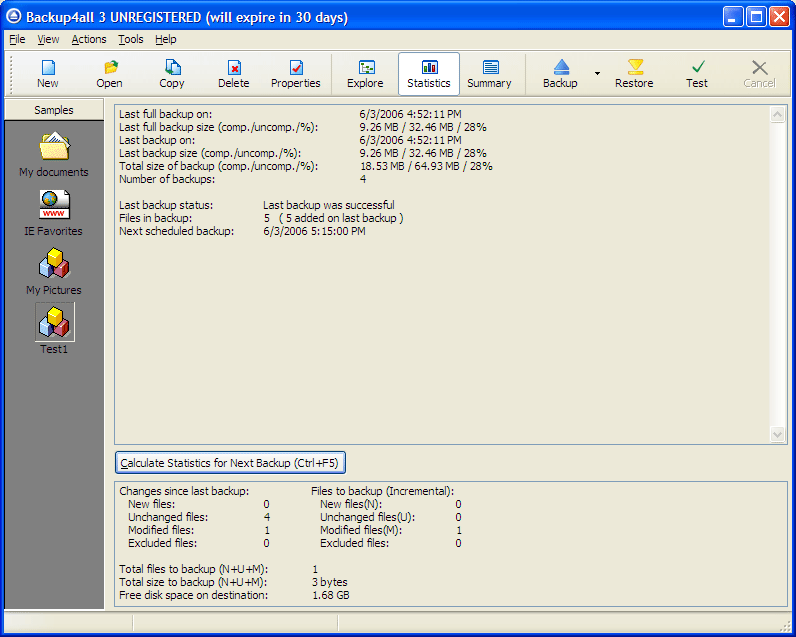Click the statistics scrollbar down arrow

point(777,434)
